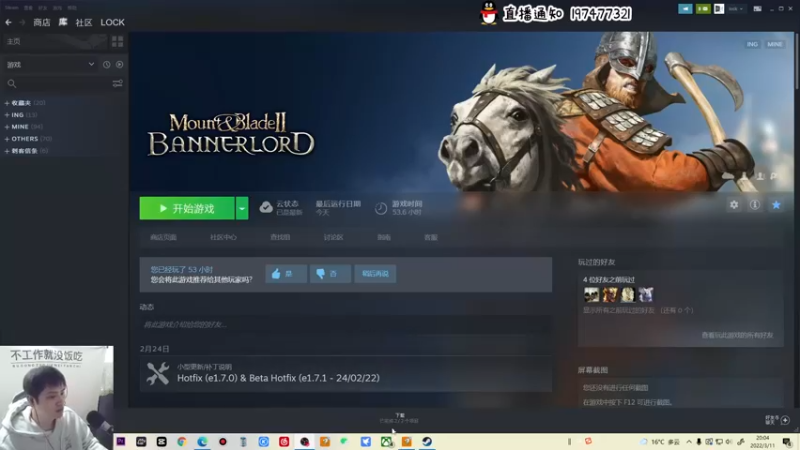Open advanced filter sliders icon
This screenshot has width=800, height=450.
pyautogui.click(x=117, y=84)
